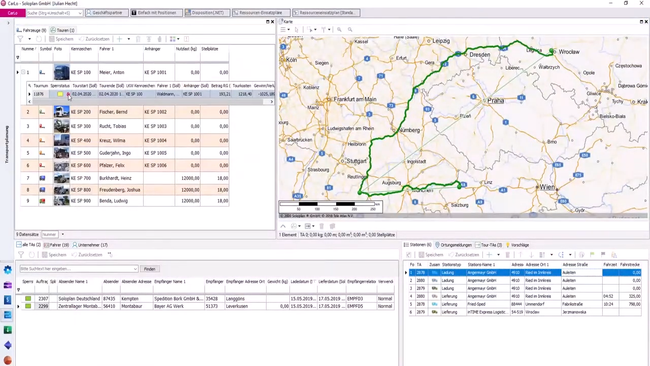Click the blue dollar icon in the left sidebar
Image resolution: width=650 pixels, height=366 pixels.
tap(7, 300)
